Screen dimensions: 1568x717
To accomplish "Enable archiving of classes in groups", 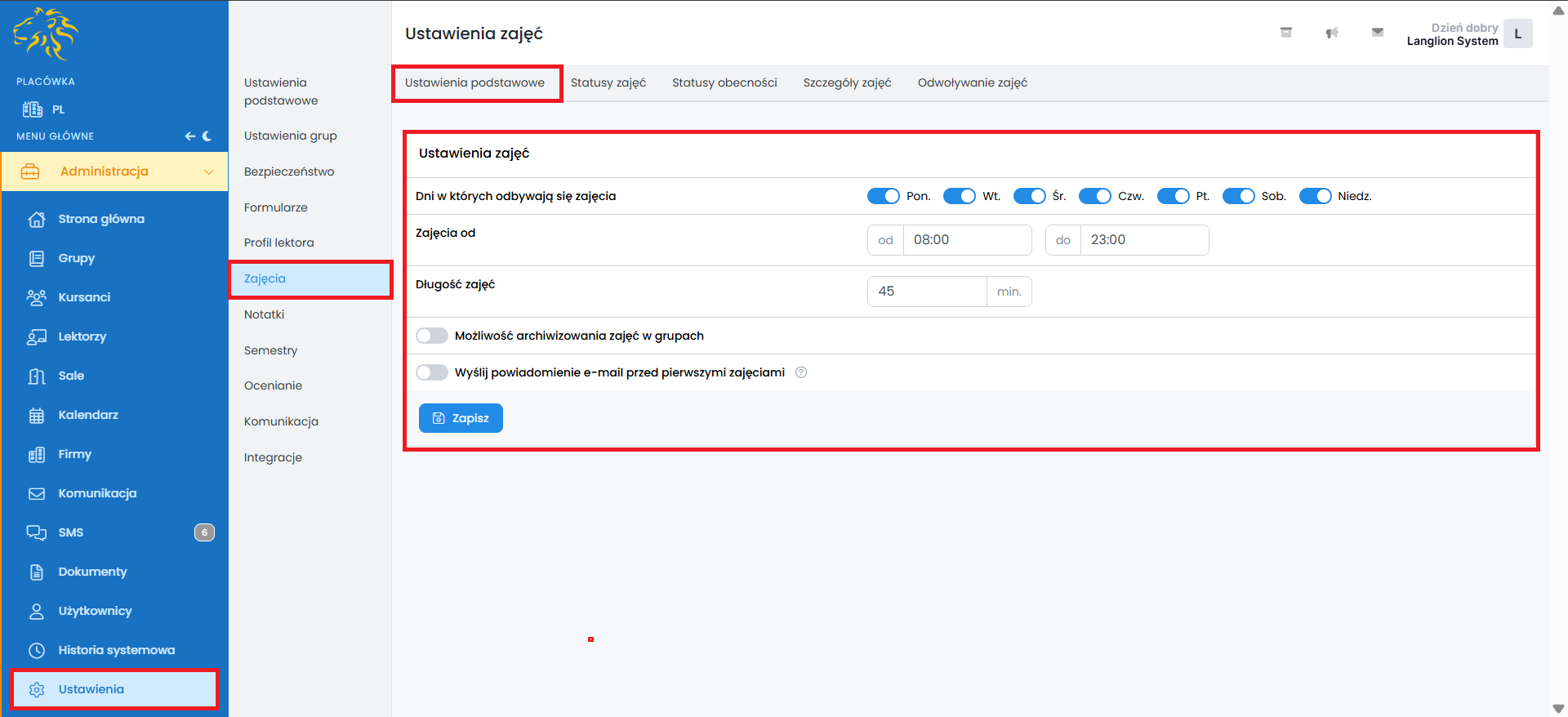I will click(432, 336).
